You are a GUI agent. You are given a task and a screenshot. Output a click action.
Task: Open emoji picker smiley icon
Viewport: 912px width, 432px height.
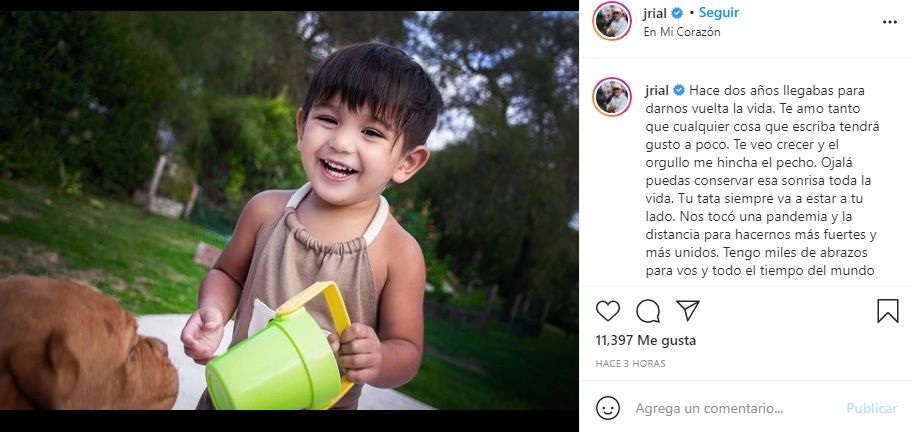[x=608, y=408]
